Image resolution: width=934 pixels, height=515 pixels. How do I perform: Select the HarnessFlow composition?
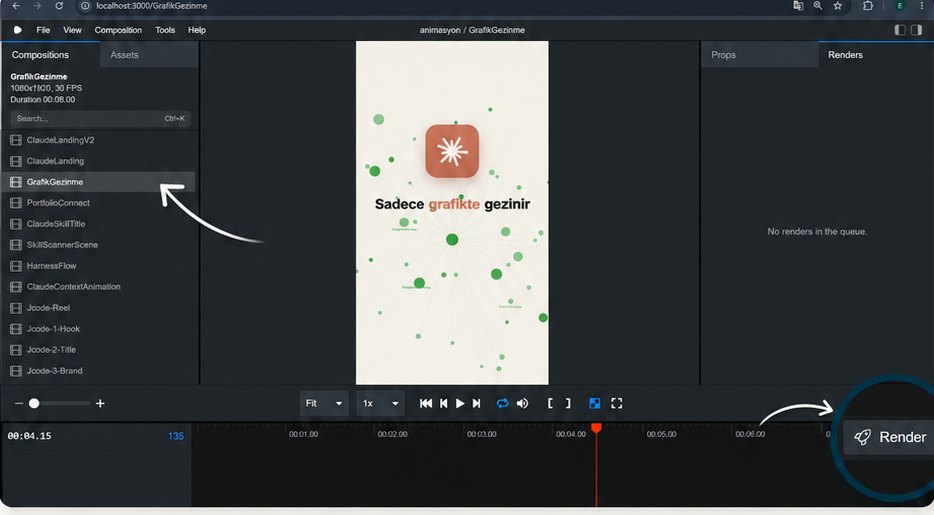(98, 266)
